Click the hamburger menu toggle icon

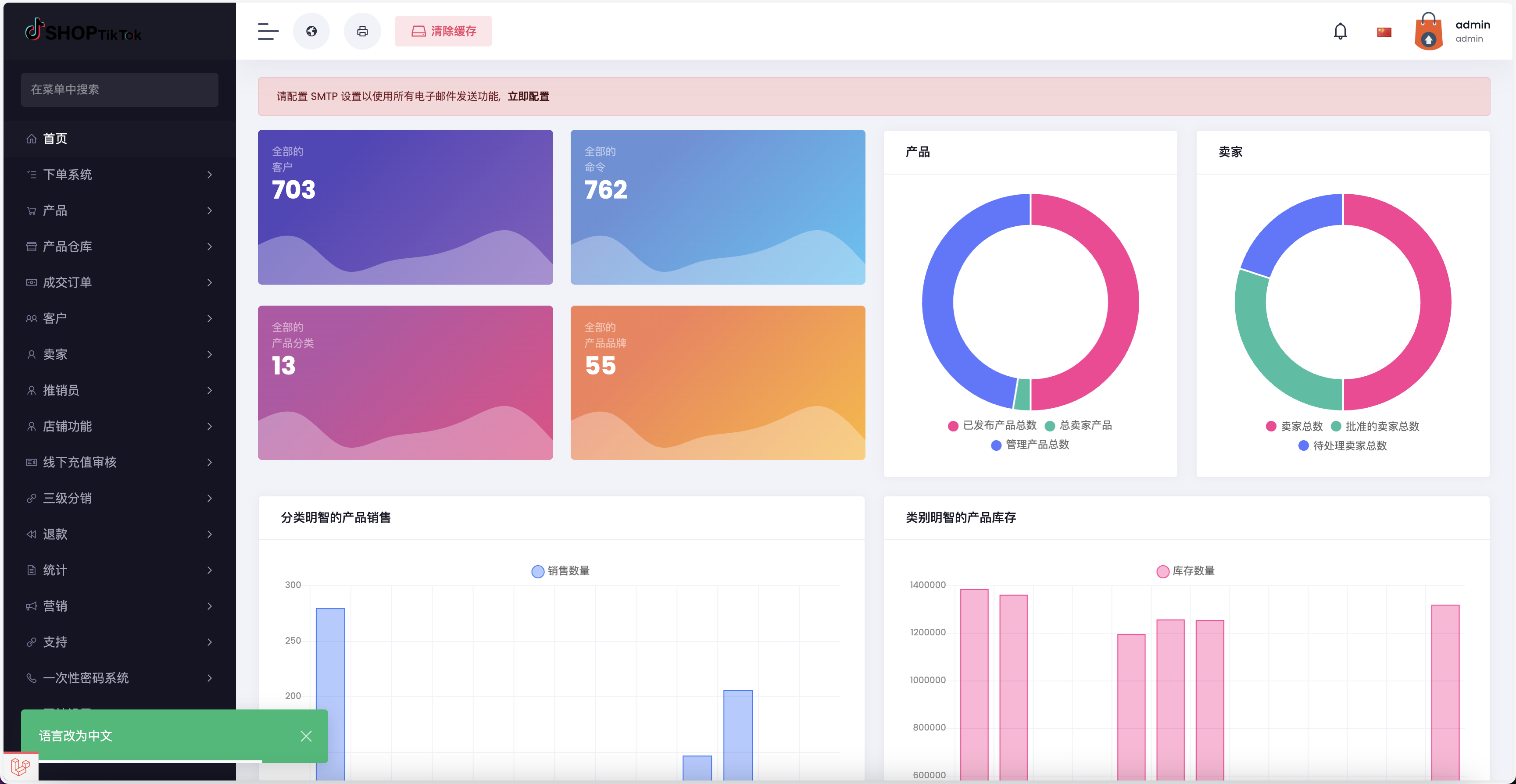coord(268,31)
